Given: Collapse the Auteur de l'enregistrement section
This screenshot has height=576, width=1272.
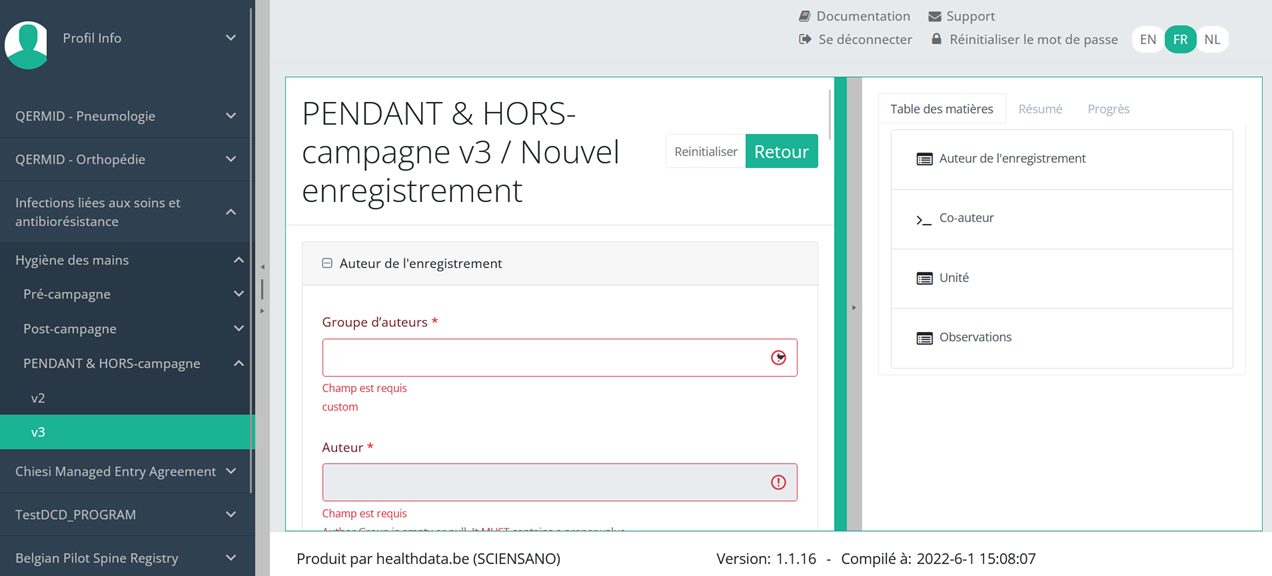Looking at the screenshot, I should [x=327, y=264].
